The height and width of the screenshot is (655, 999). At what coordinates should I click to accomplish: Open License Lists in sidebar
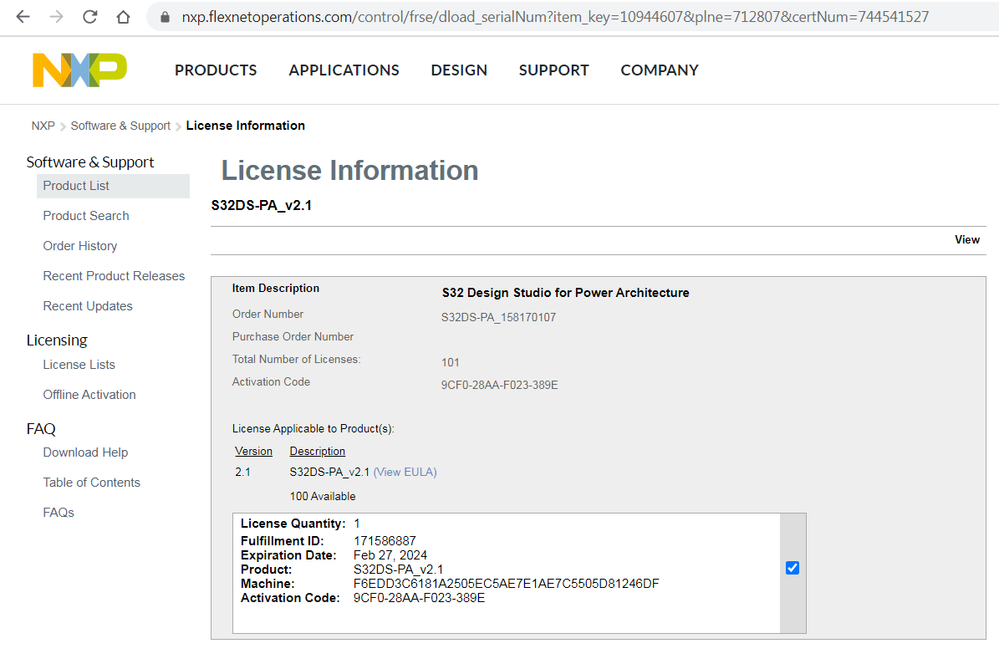tap(79, 365)
